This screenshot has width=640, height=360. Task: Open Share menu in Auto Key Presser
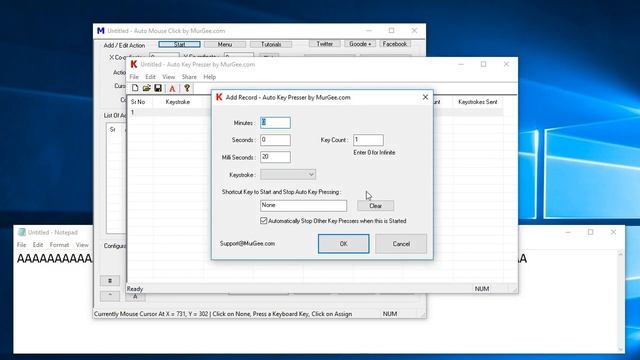pyautogui.click(x=189, y=77)
